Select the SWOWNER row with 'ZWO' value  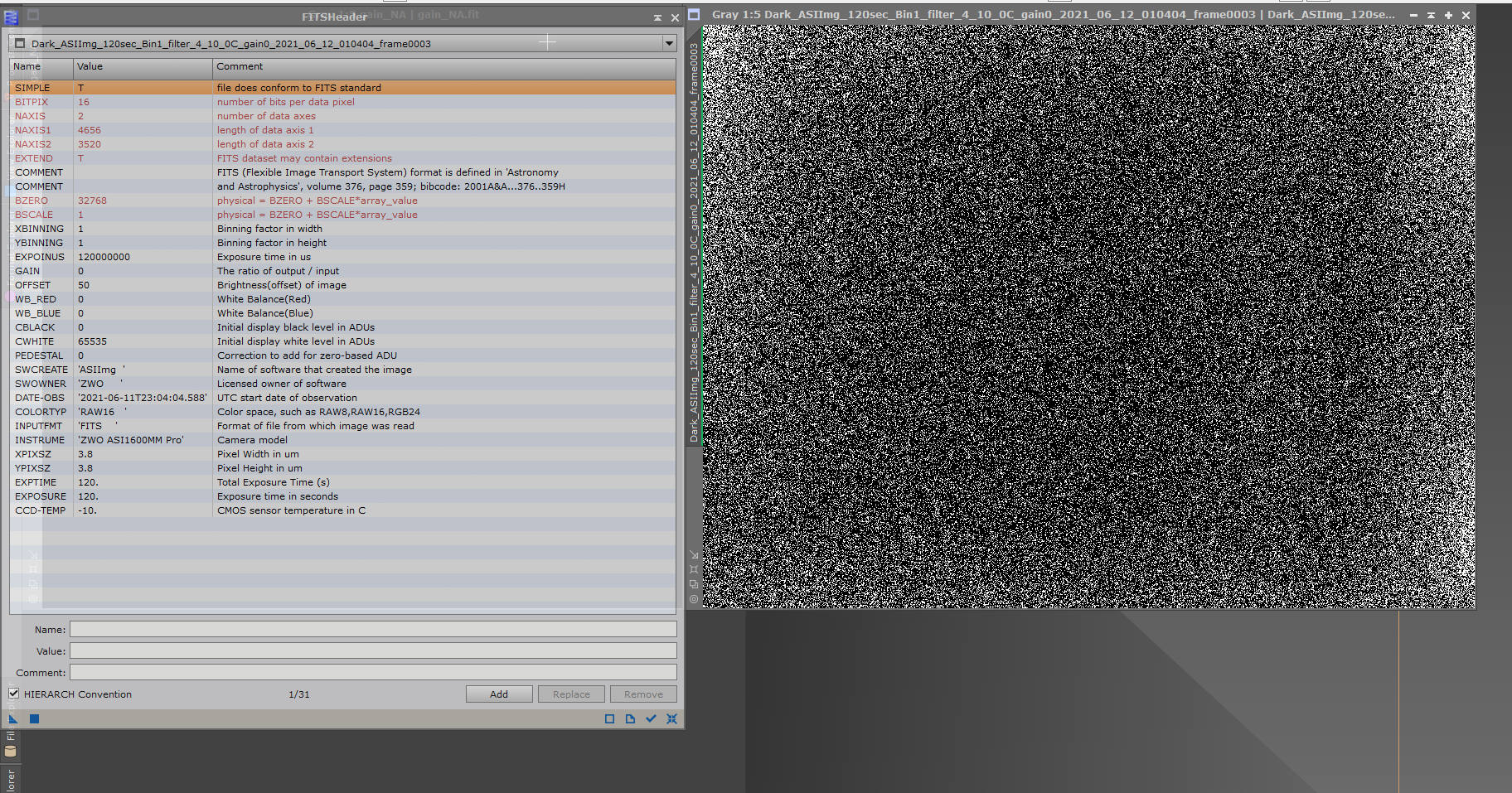pyautogui.click(x=342, y=384)
